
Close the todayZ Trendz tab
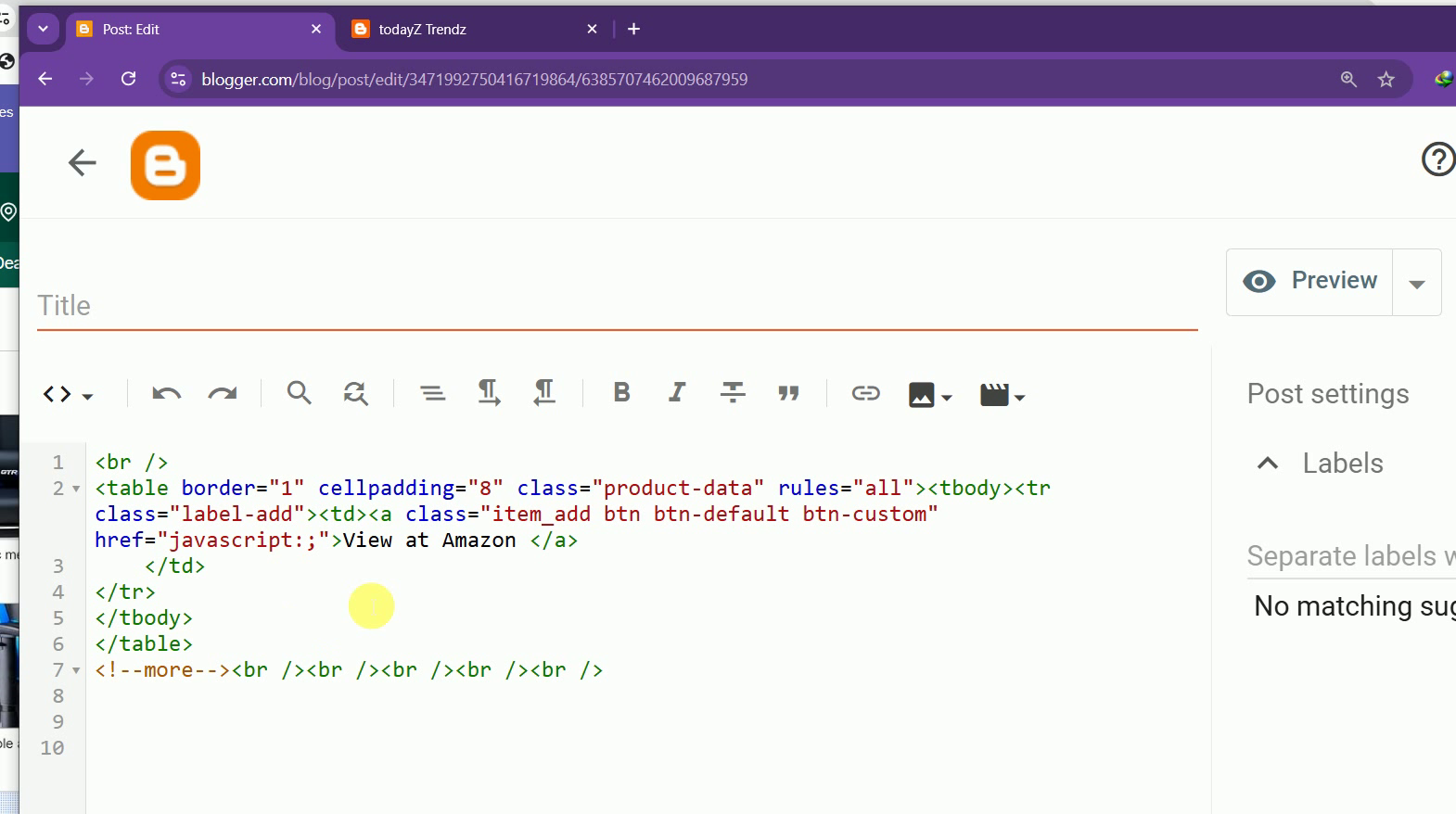[593, 30]
